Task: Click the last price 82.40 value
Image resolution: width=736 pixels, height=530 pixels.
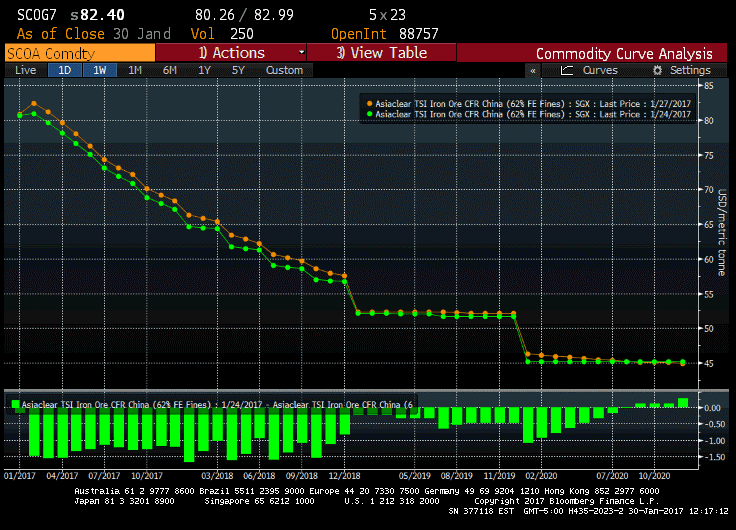Action: [x=102, y=15]
